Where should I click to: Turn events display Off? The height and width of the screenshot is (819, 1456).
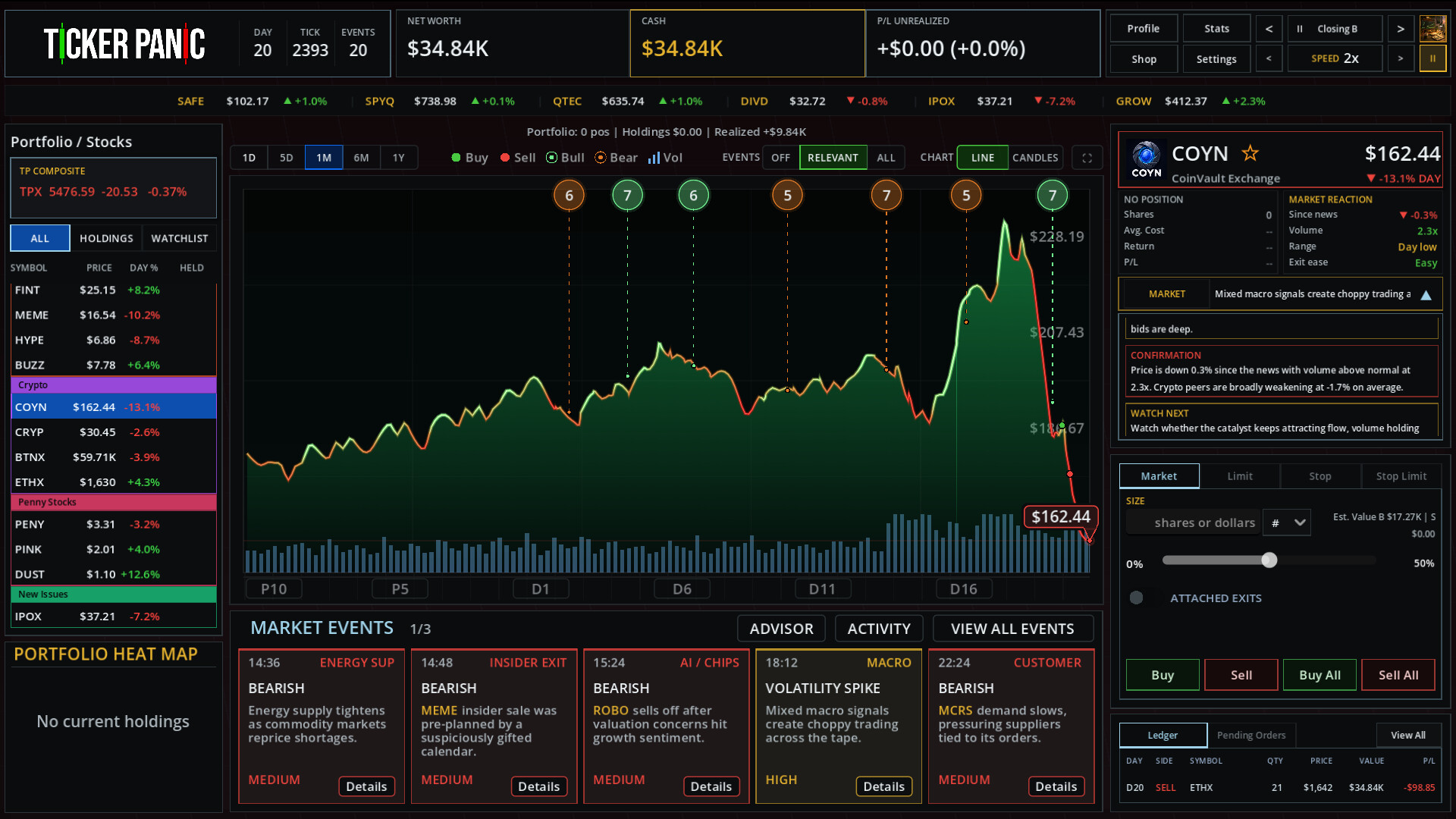tap(780, 158)
